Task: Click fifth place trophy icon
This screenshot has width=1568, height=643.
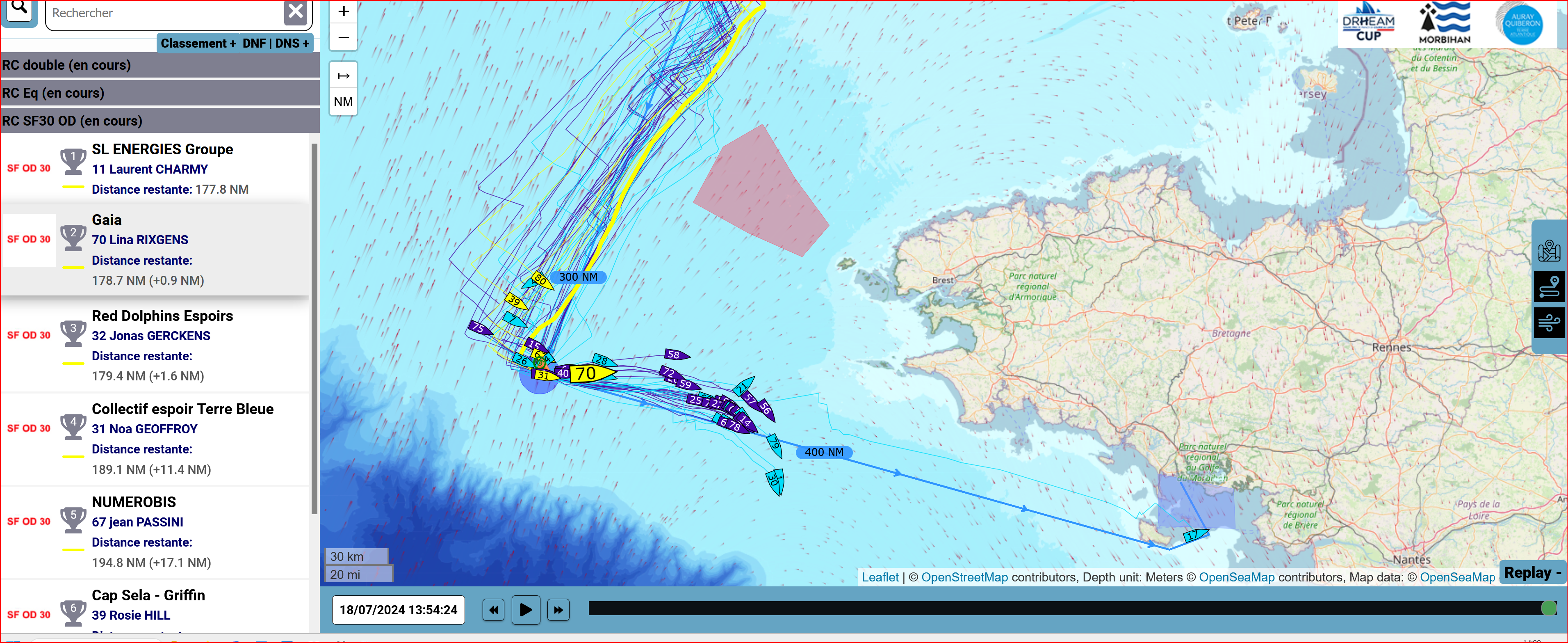Action: pyautogui.click(x=73, y=519)
